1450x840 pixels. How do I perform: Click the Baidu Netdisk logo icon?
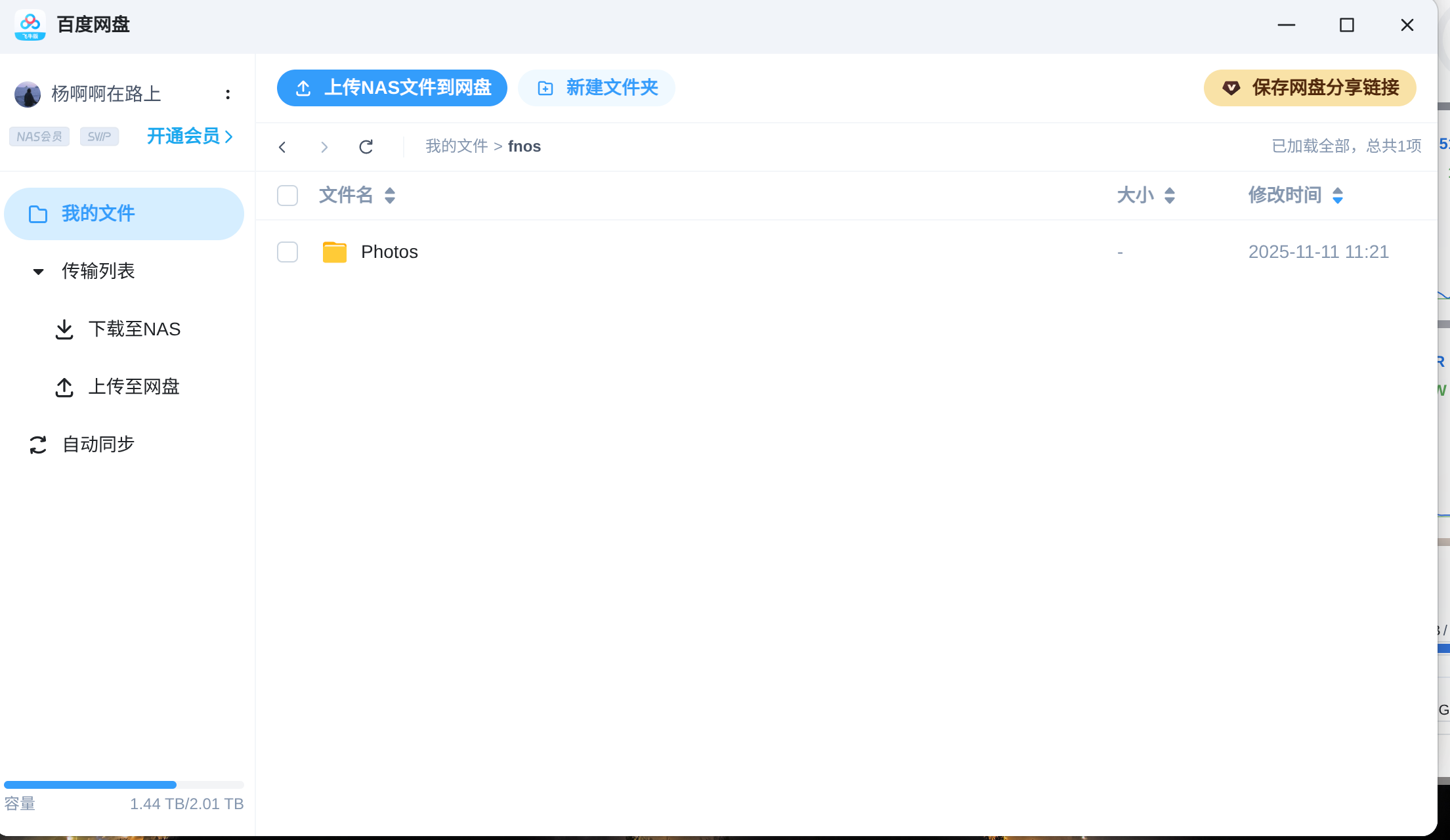[x=30, y=25]
